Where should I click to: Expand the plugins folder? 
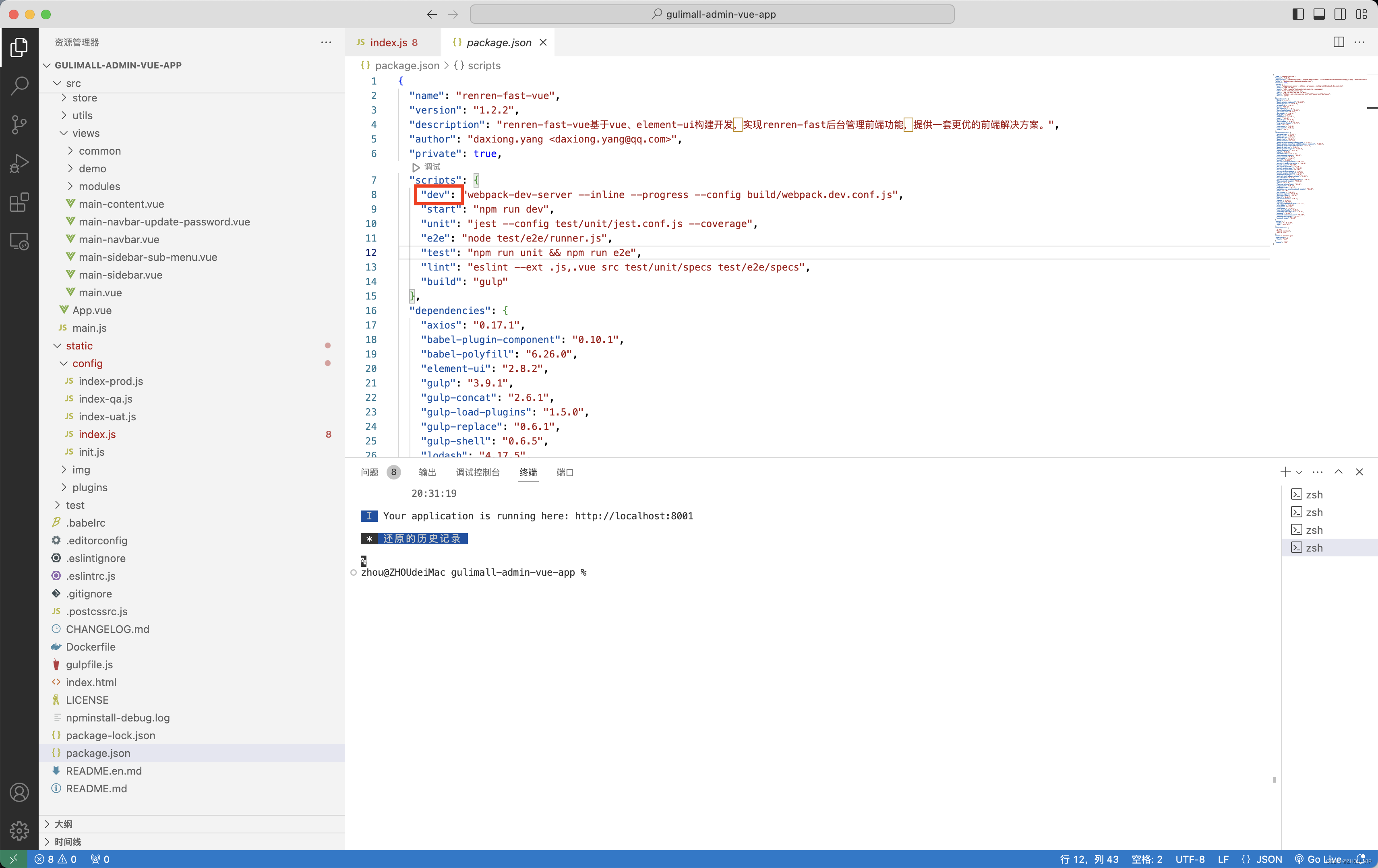point(191,488)
